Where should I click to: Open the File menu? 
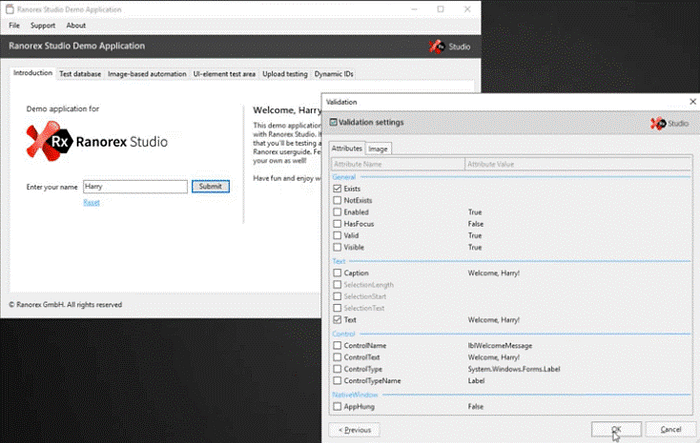click(14, 25)
